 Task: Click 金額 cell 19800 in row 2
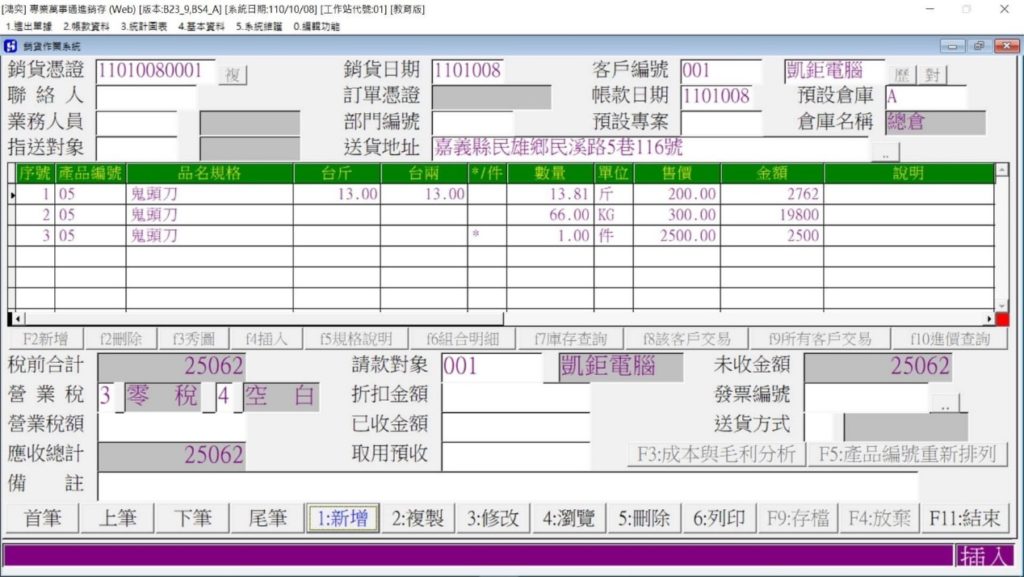[x=773, y=215]
